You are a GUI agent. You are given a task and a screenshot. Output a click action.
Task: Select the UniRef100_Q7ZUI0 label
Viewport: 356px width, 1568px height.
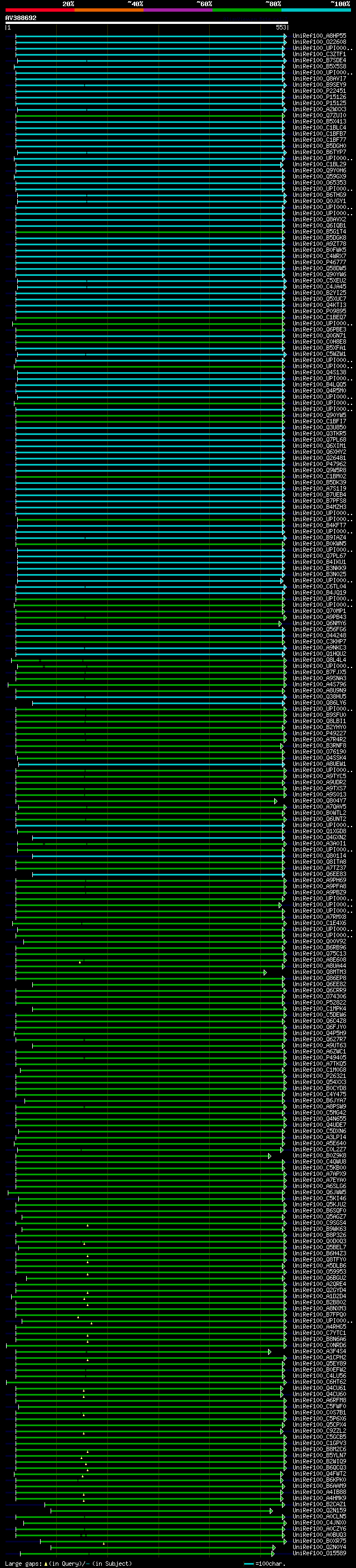[x=319, y=116]
